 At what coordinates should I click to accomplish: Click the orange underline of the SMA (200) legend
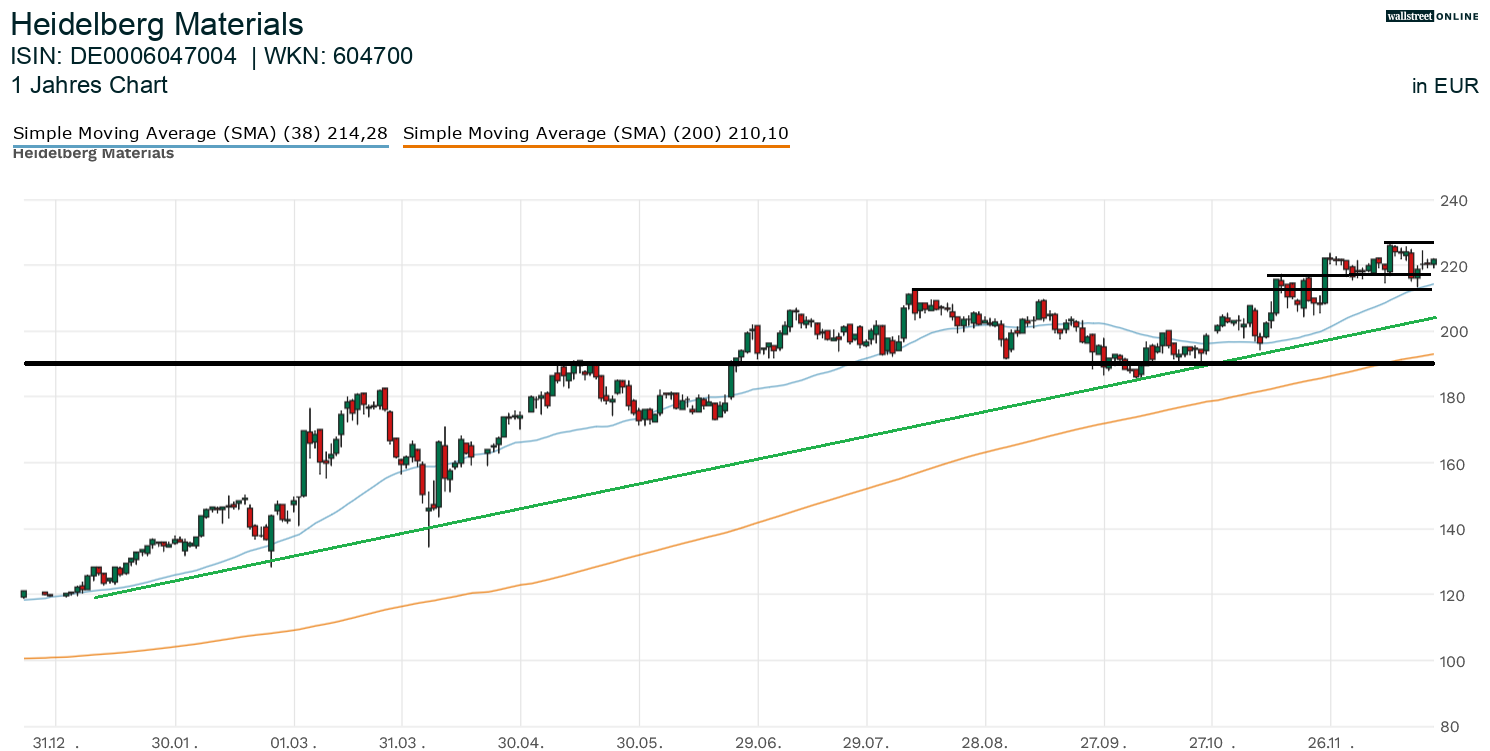[x=595, y=146]
